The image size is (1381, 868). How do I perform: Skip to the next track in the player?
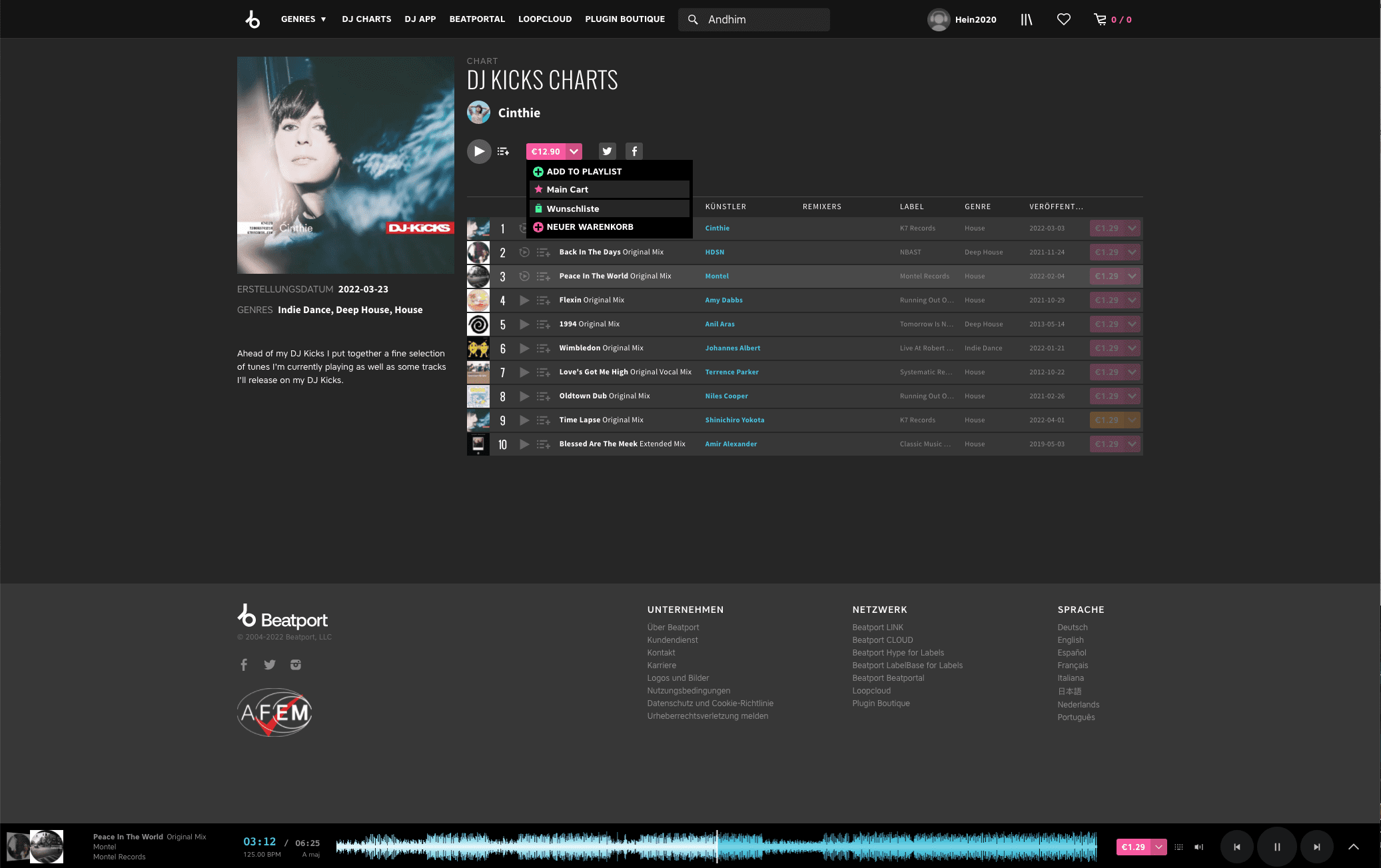pyautogui.click(x=1317, y=846)
